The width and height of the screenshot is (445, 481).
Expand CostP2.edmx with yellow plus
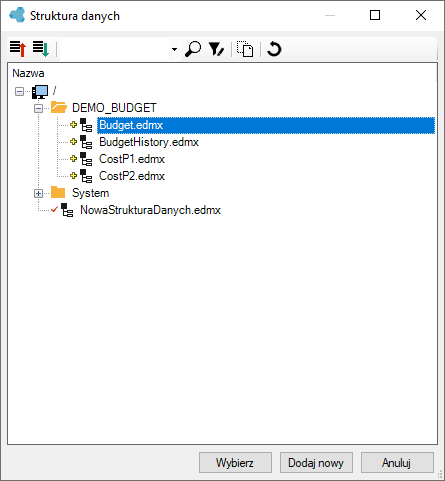click(x=74, y=176)
